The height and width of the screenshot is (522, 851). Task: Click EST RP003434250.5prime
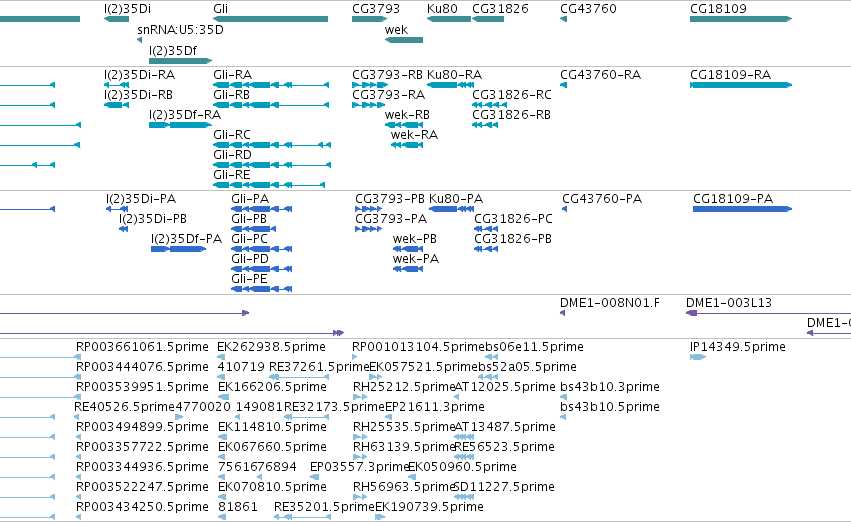coord(142,507)
